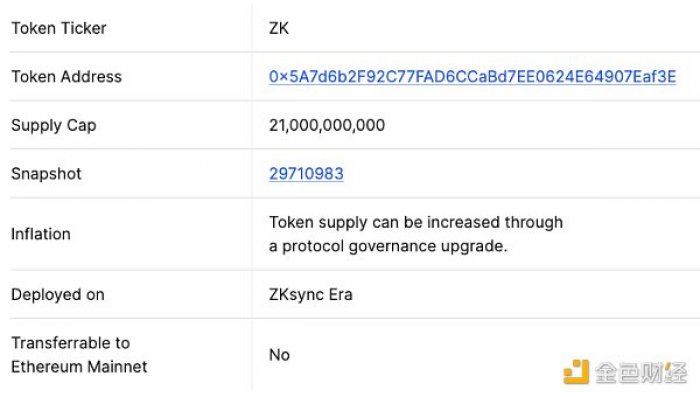Click the 0x prefix of the token address
Screen dimensions: 700x397
279,77
